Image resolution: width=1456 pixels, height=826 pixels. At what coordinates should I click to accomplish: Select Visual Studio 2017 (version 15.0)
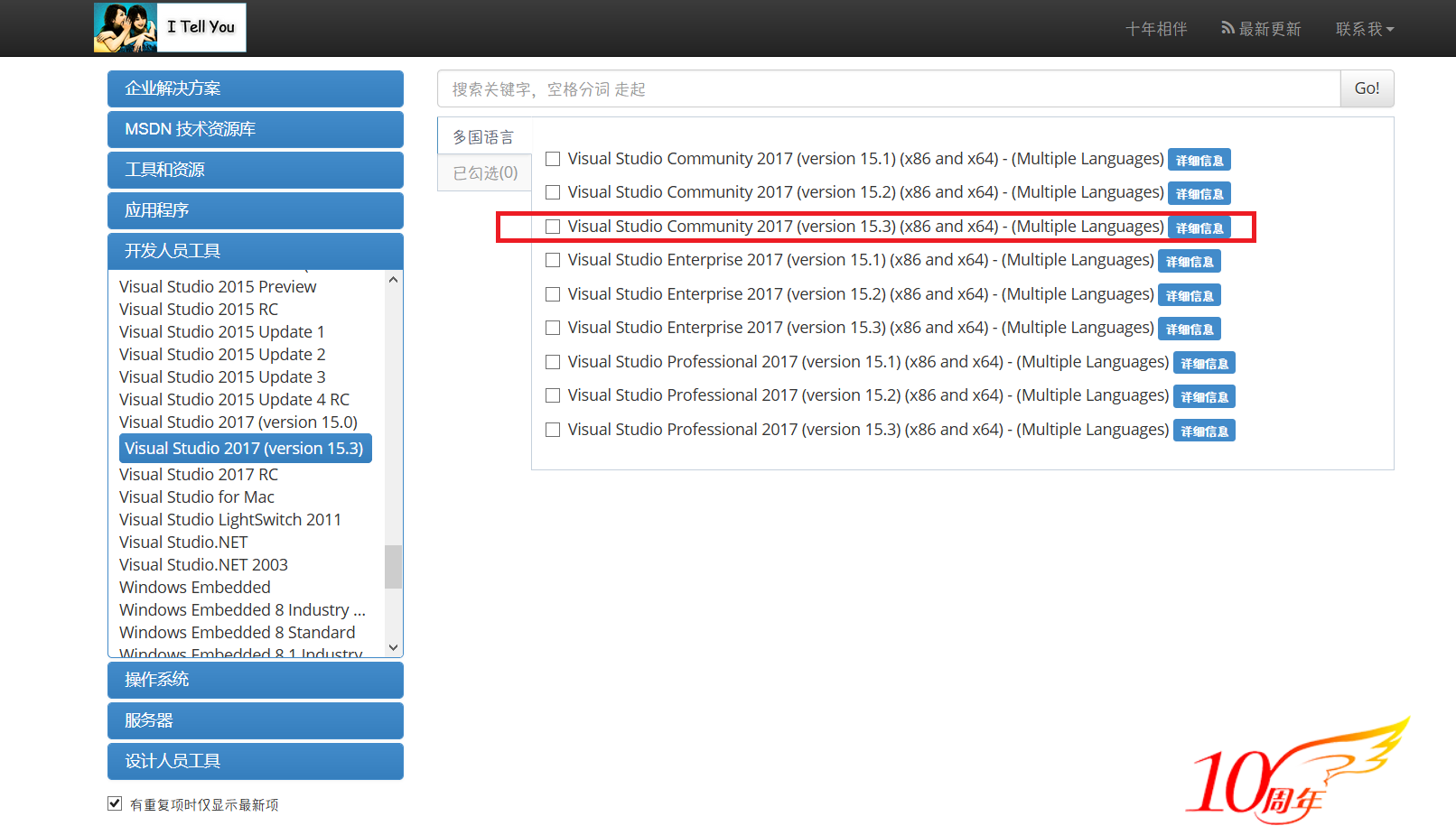[238, 422]
